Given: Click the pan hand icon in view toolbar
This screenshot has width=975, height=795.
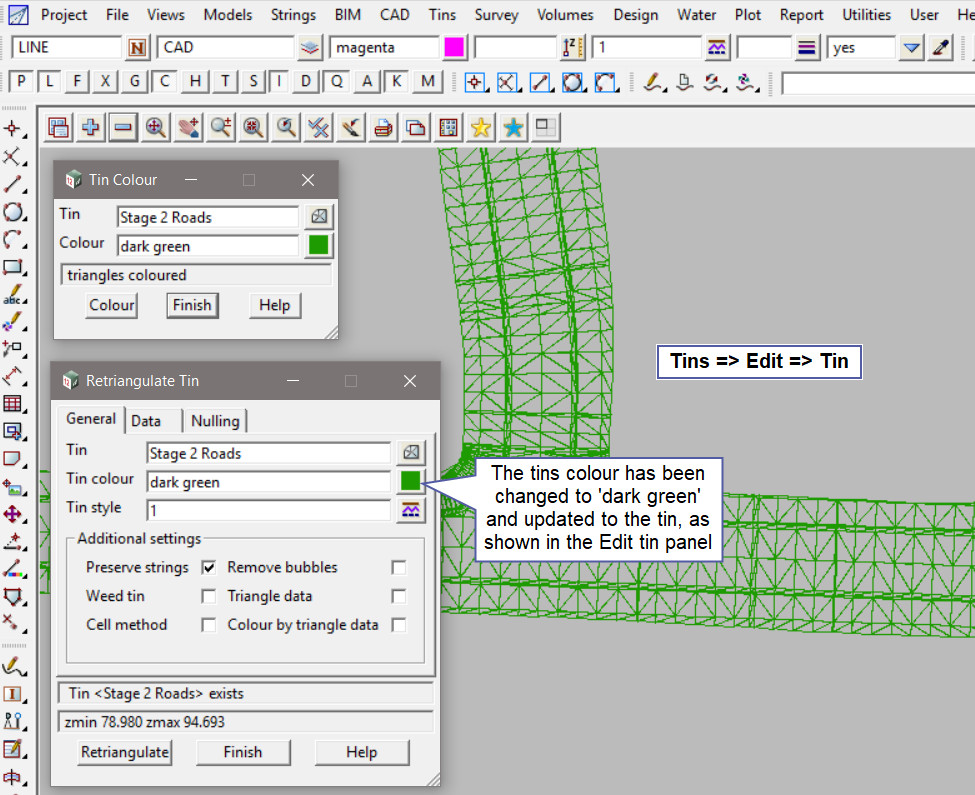Looking at the screenshot, I should (188, 127).
